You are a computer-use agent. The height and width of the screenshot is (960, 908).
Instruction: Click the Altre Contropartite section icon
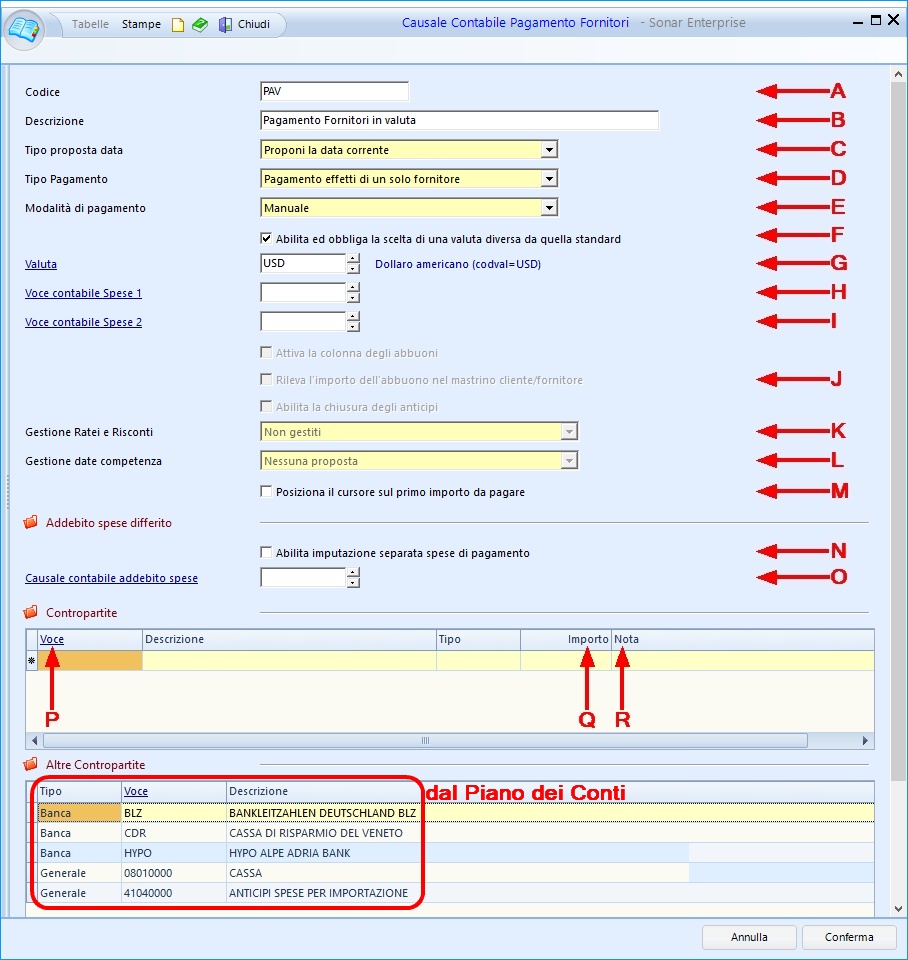[x=30, y=765]
